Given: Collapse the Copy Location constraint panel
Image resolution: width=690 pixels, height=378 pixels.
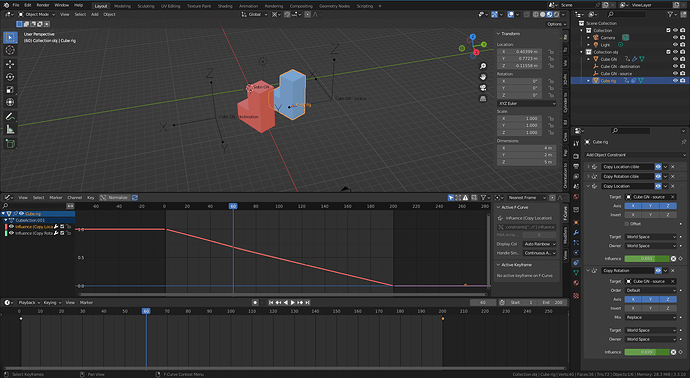Looking at the screenshot, I should tap(588, 186).
